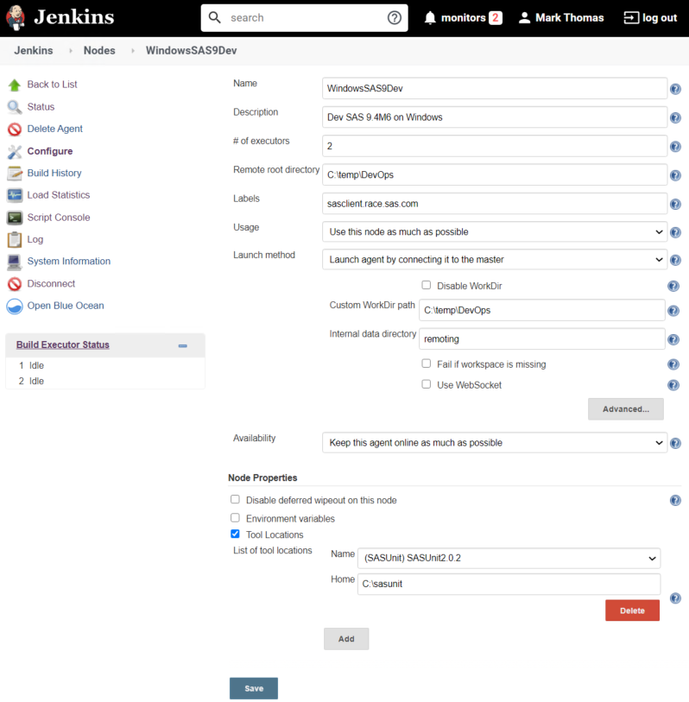The width and height of the screenshot is (689, 702).
Task: Open the tool Name SASUnit dropdown
Action: (x=509, y=558)
